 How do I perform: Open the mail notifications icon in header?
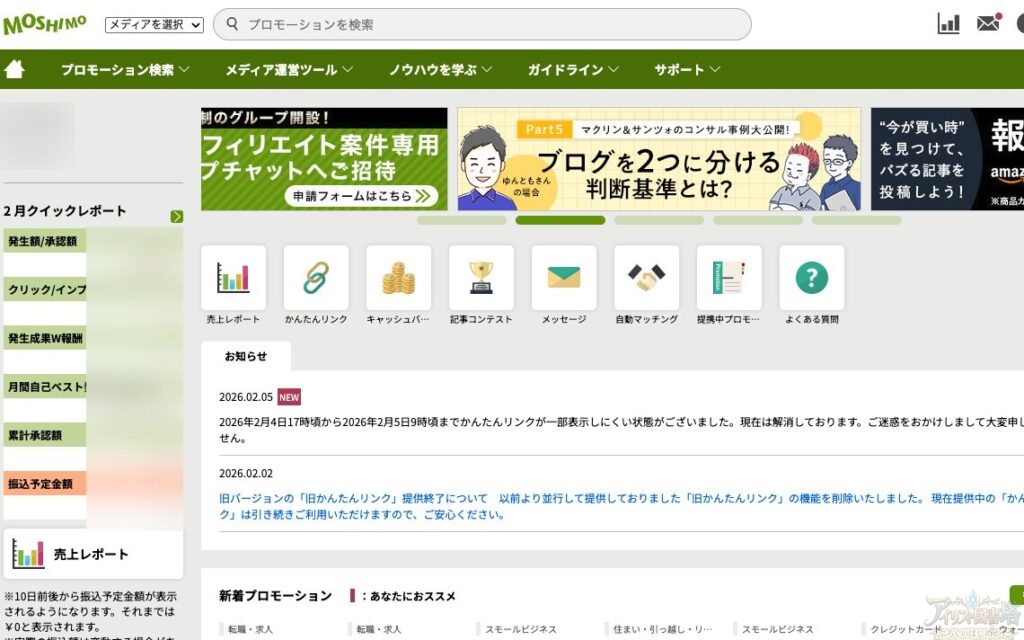click(x=988, y=24)
